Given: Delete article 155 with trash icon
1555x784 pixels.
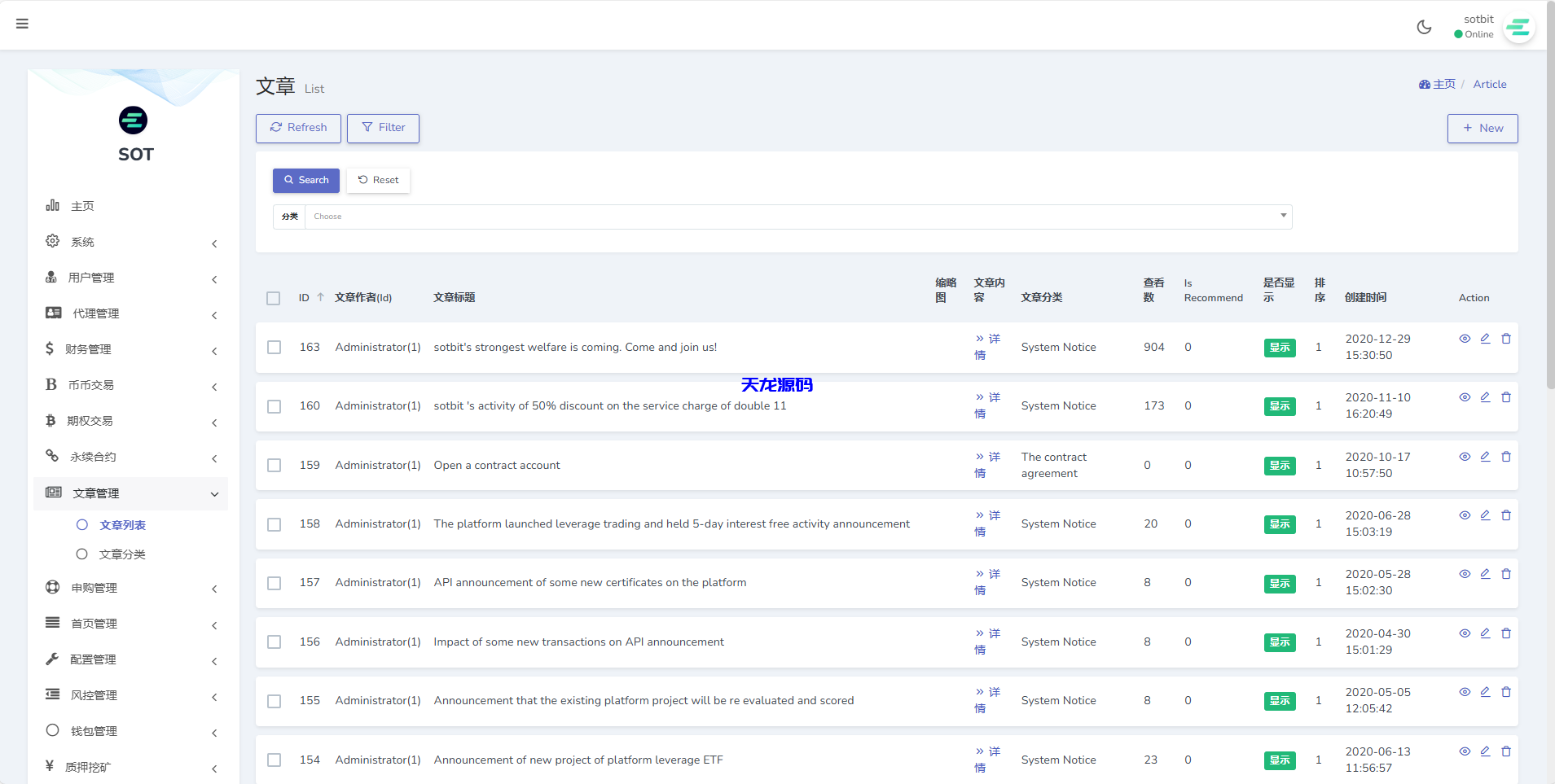Looking at the screenshot, I should pyautogui.click(x=1506, y=692).
